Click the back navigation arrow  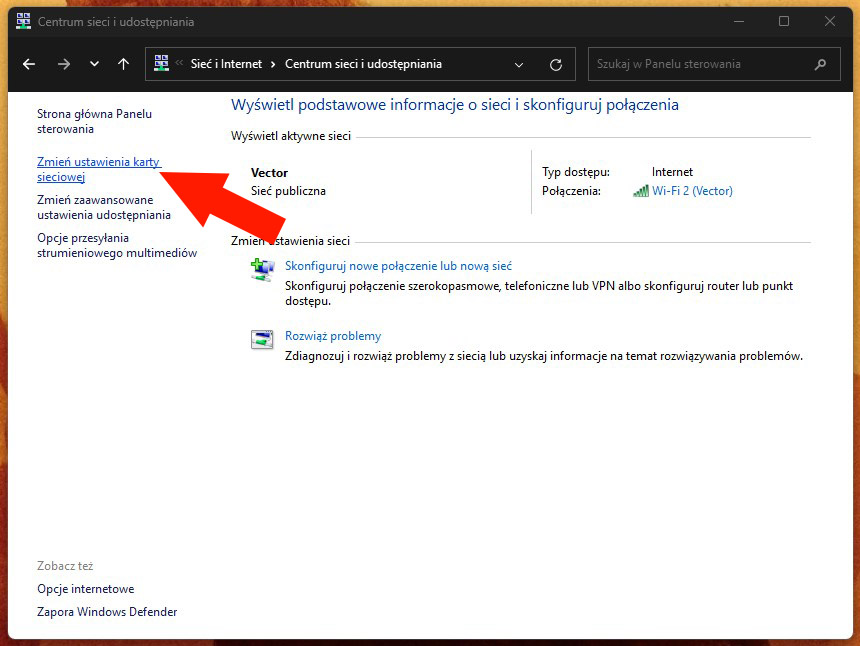click(x=28, y=63)
